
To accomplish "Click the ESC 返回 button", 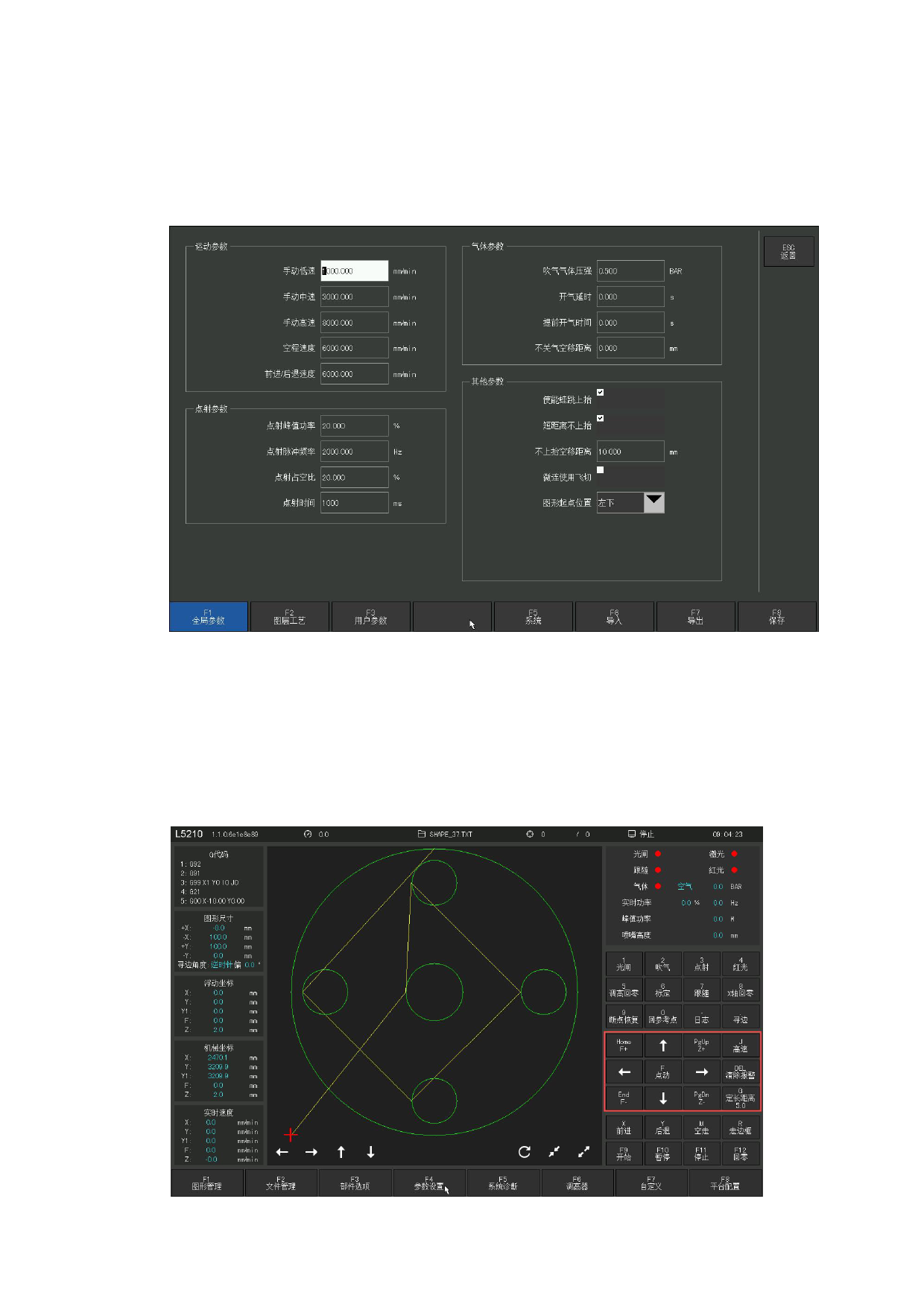I will (788, 252).
